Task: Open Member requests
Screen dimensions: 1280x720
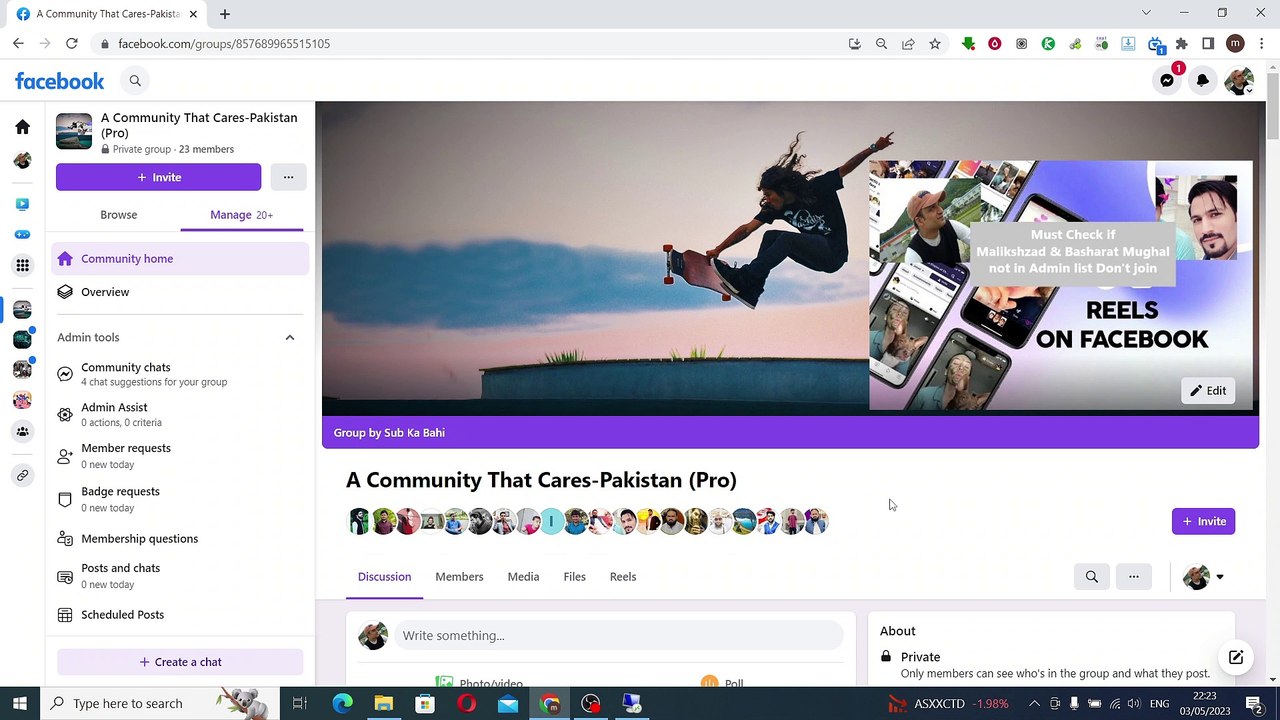Action: (x=180, y=456)
